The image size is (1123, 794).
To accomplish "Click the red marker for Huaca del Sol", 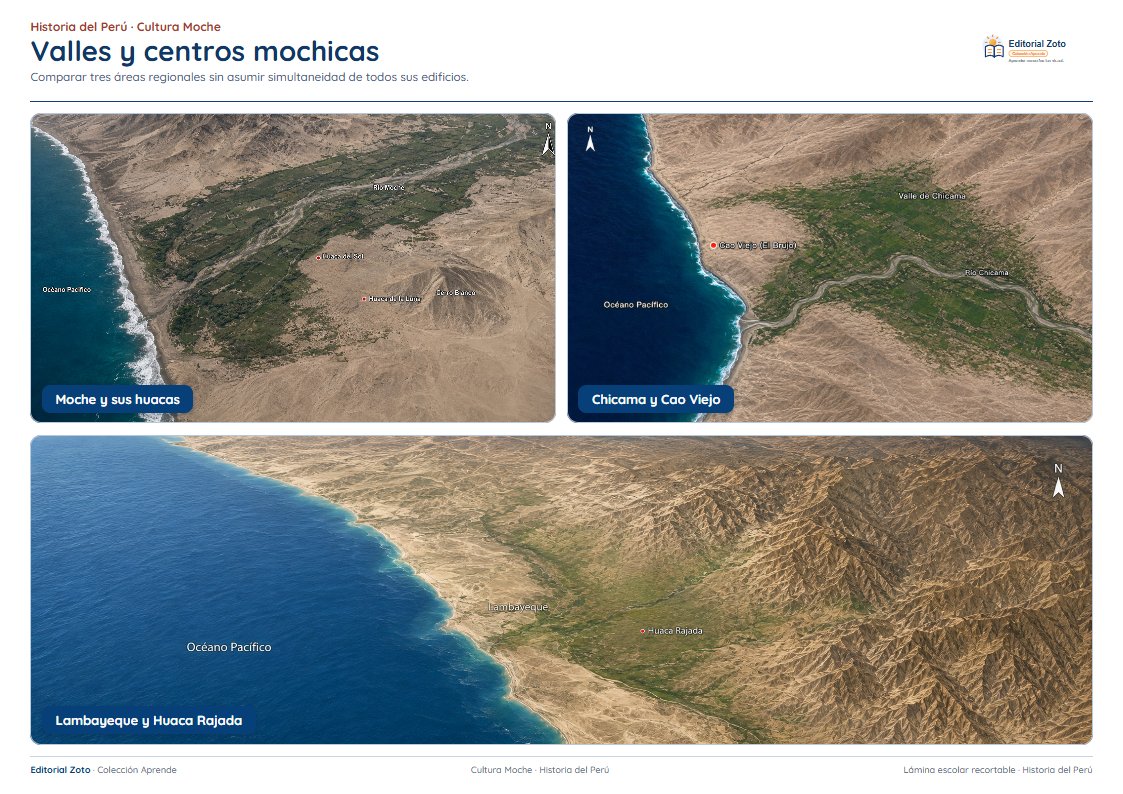I will 319,257.
